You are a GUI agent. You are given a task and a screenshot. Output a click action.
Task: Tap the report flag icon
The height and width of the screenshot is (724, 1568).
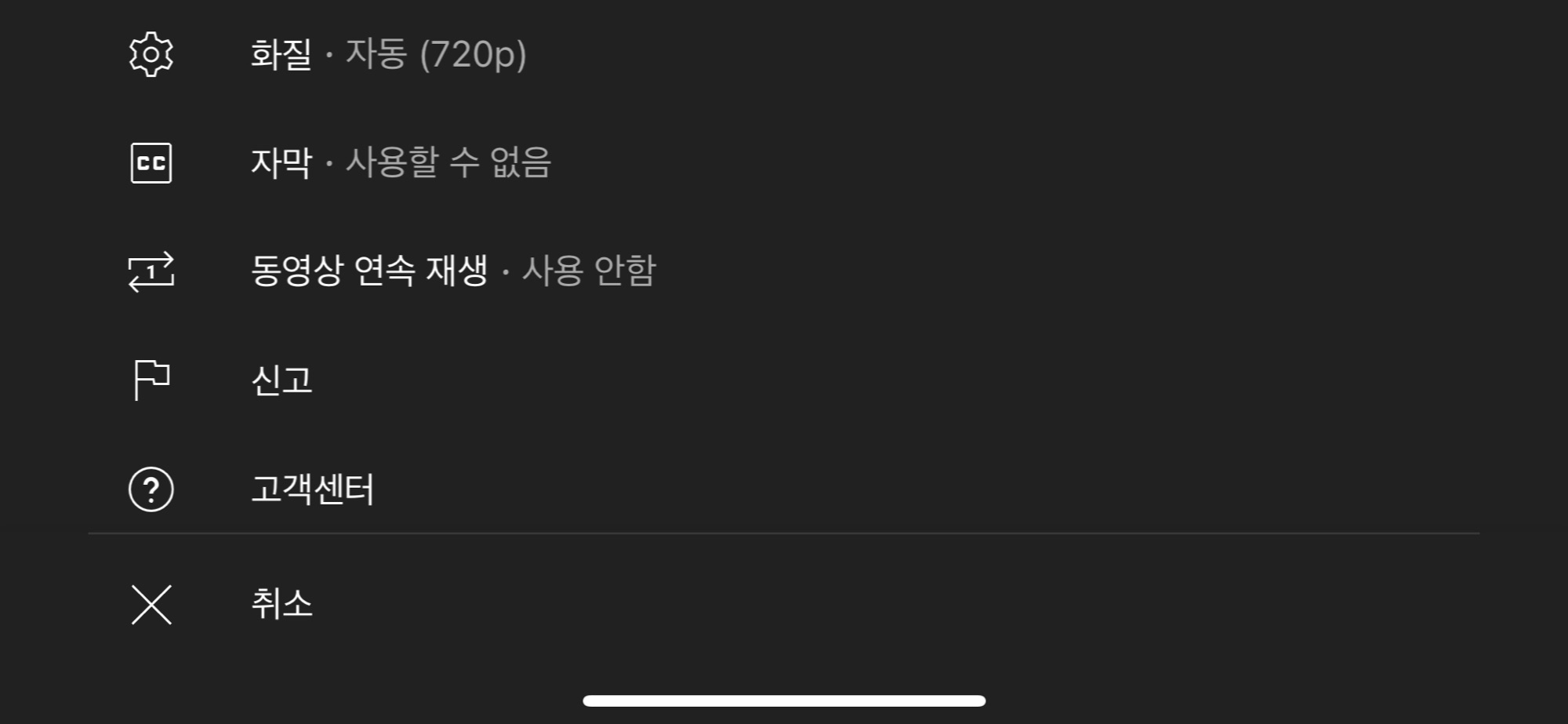click(x=151, y=380)
